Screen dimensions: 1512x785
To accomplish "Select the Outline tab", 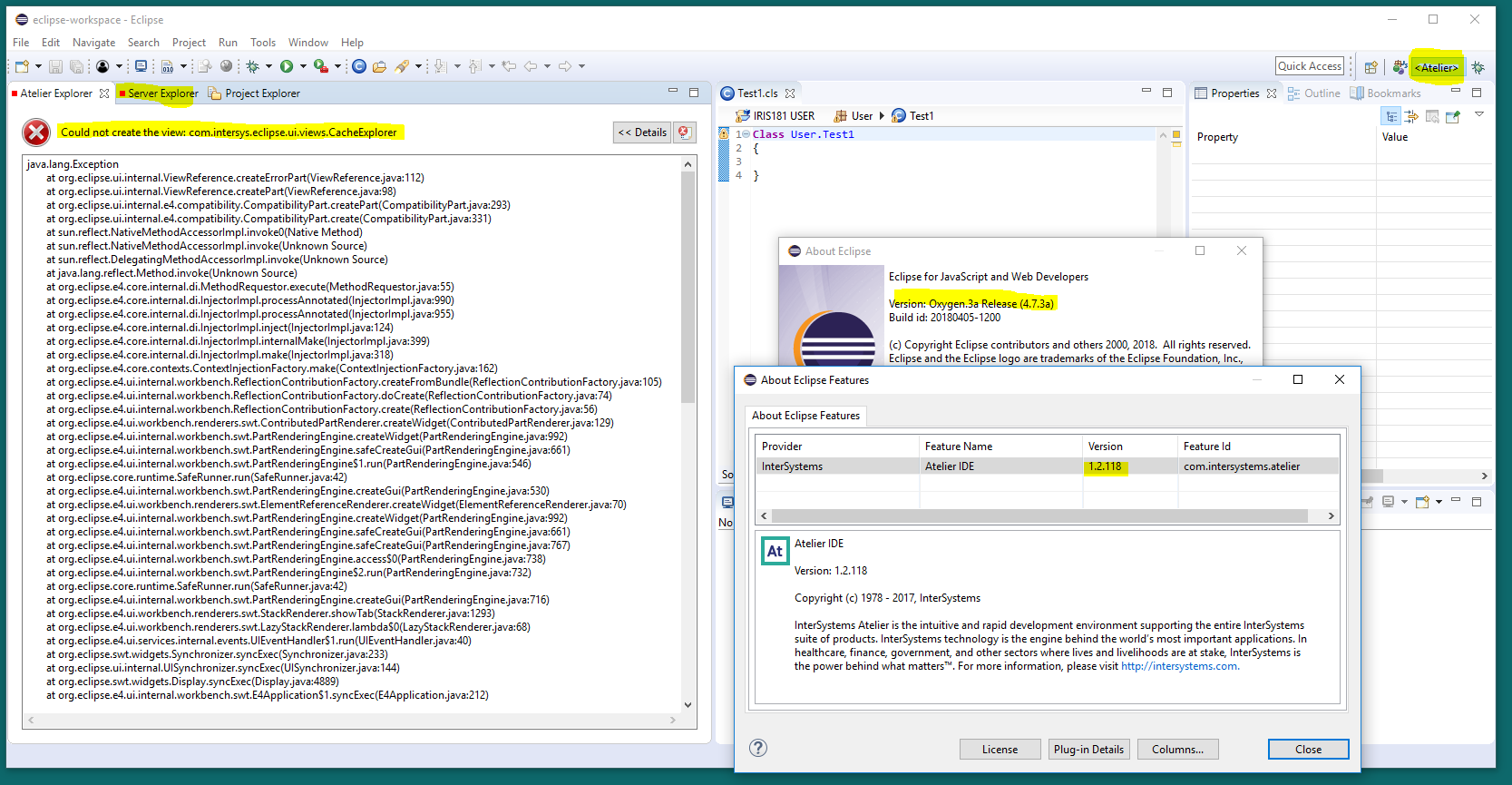I will [x=1313, y=93].
